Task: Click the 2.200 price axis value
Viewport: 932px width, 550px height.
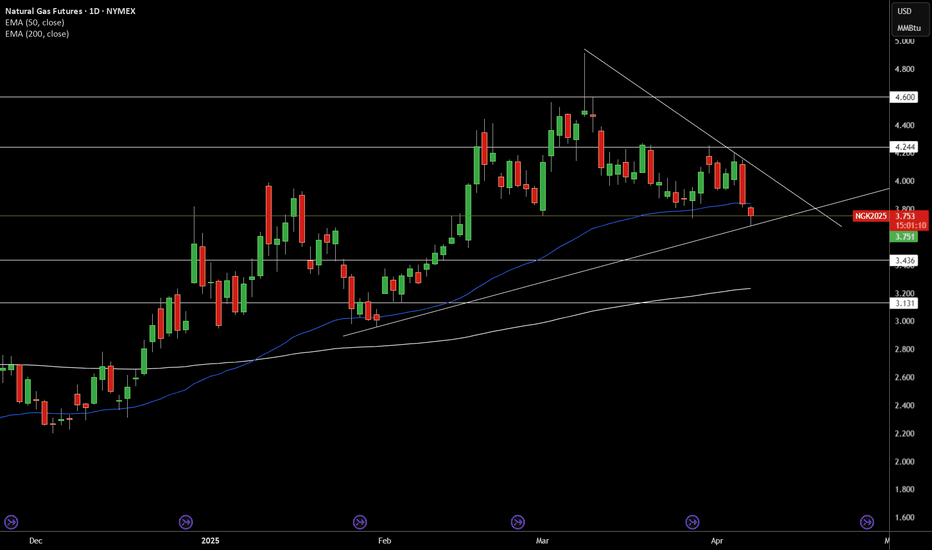Action: pyautogui.click(x=905, y=433)
